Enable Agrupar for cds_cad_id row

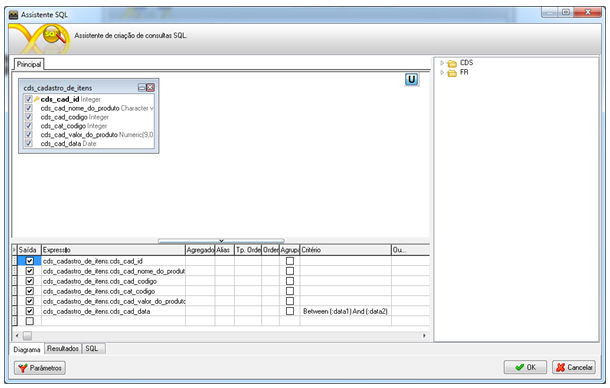290,261
